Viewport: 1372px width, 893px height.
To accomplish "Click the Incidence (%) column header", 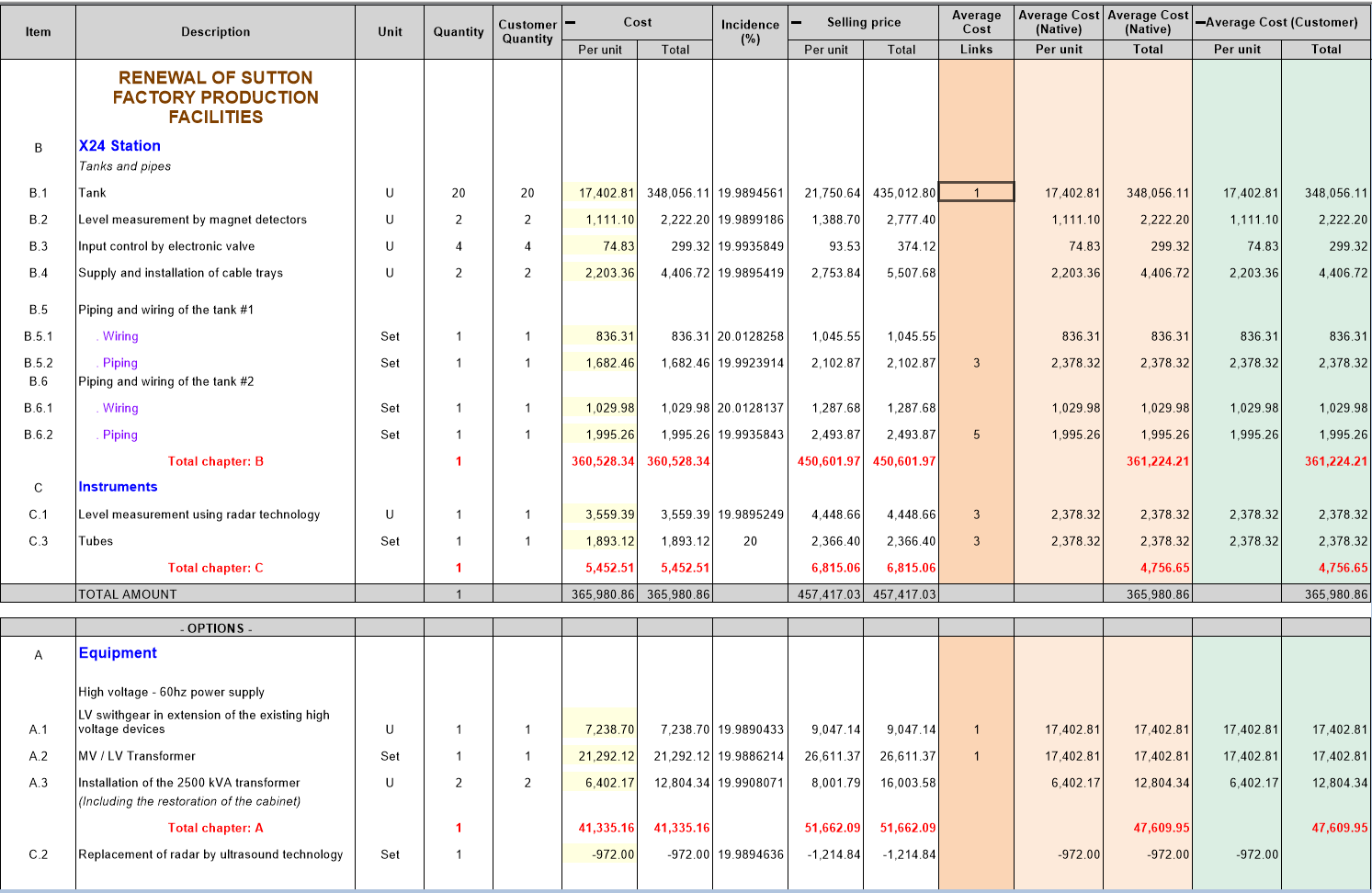I will point(750,32).
